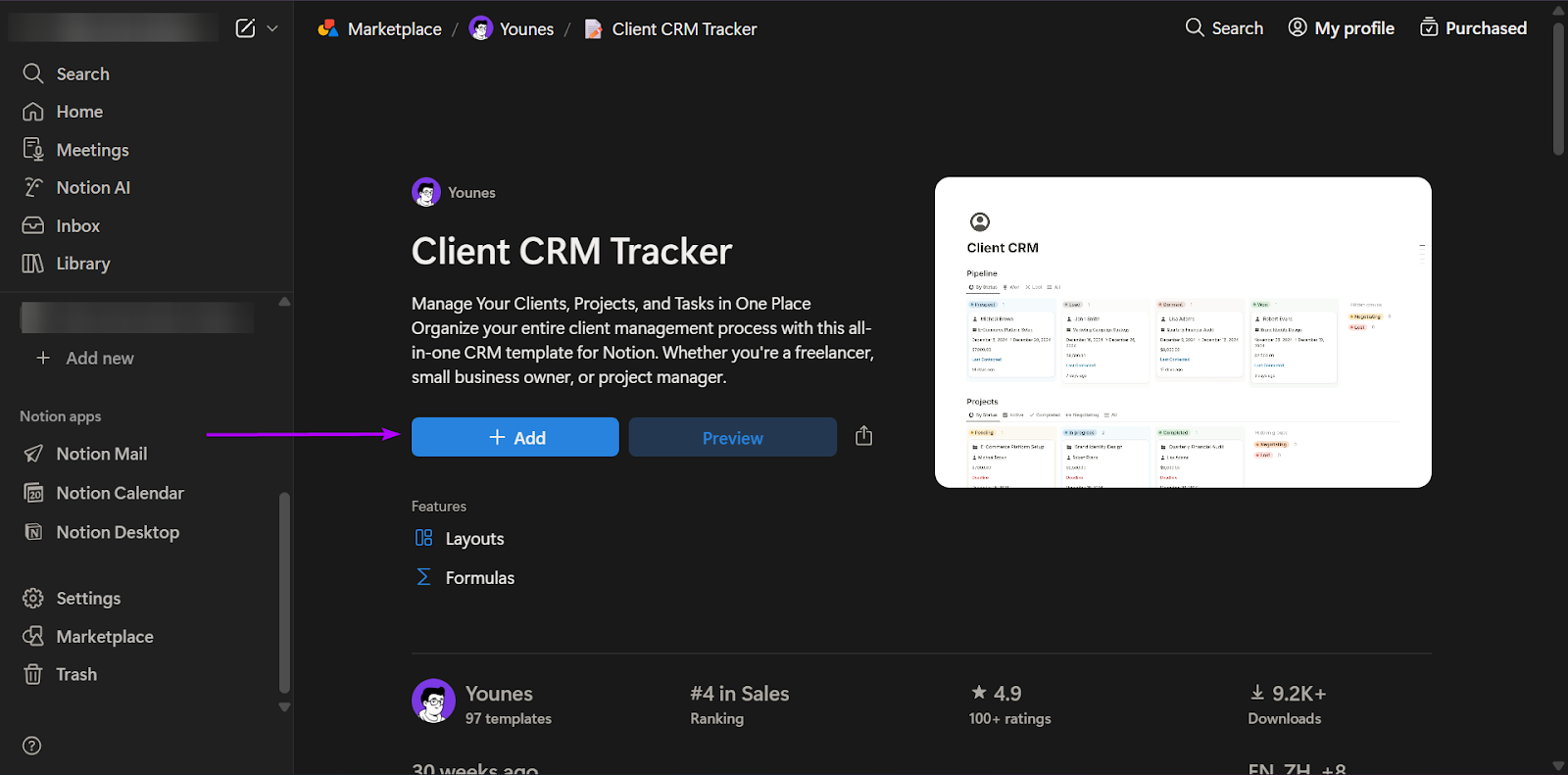Click the Features heading
This screenshot has height=775, width=1568.
439,507
